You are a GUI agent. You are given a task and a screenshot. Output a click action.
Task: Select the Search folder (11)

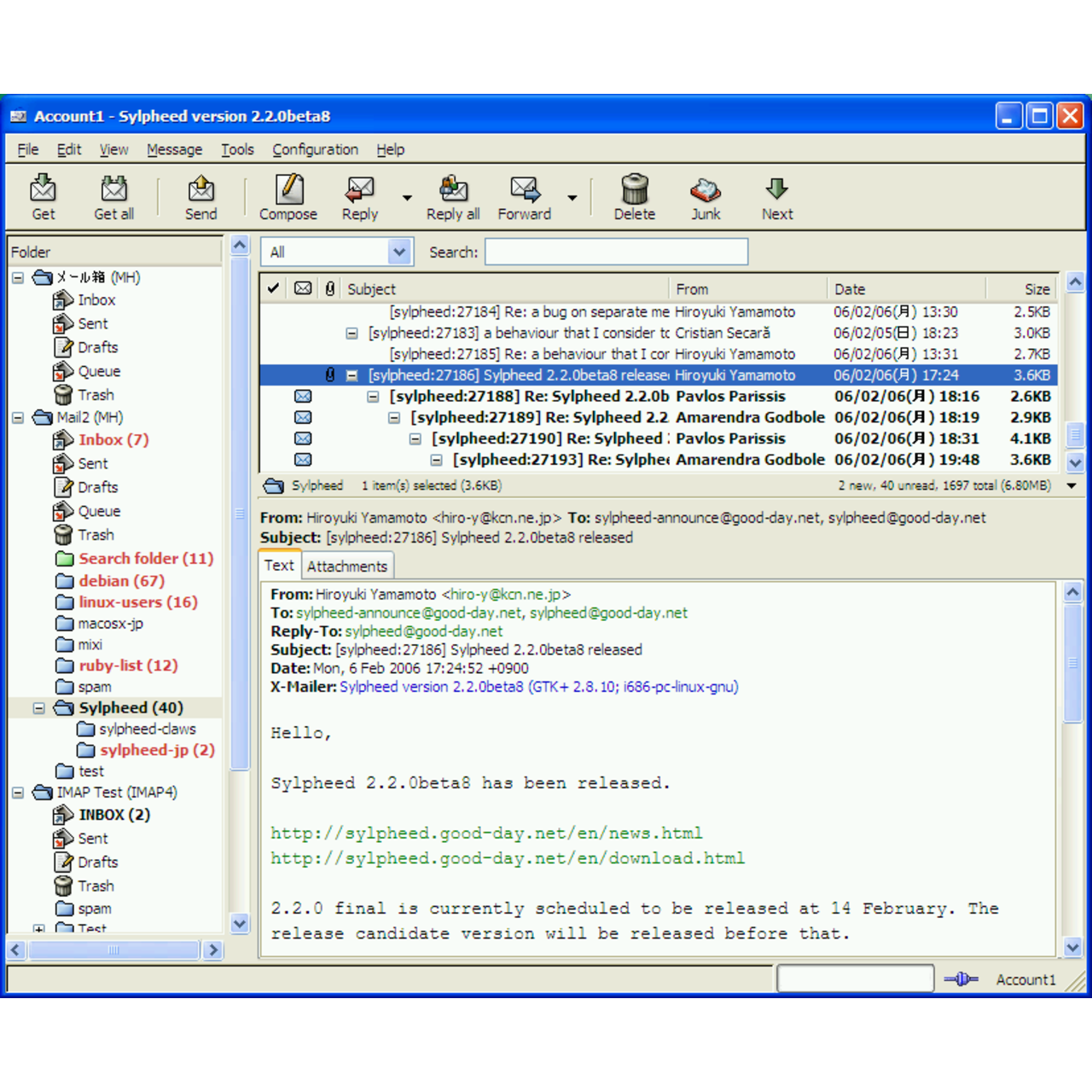click(146, 558)
